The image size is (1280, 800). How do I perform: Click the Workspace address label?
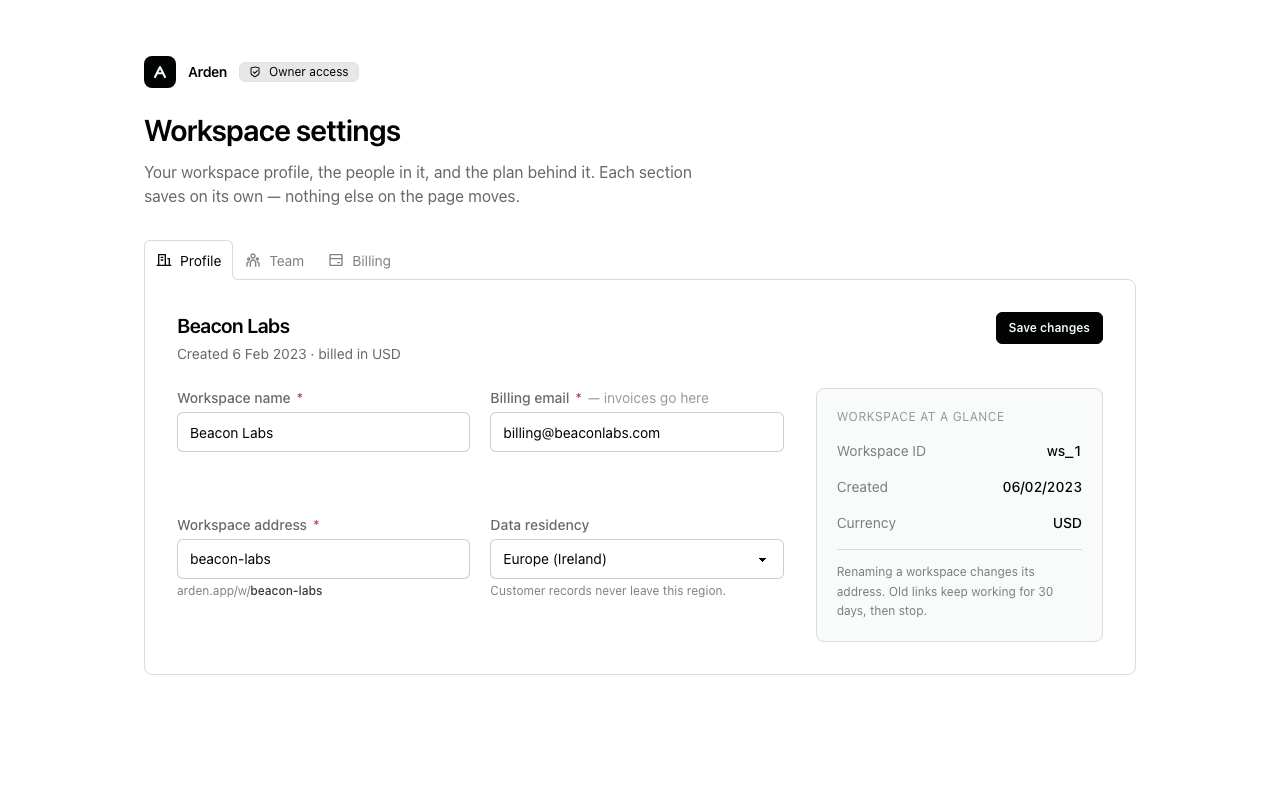pos(242,525)
